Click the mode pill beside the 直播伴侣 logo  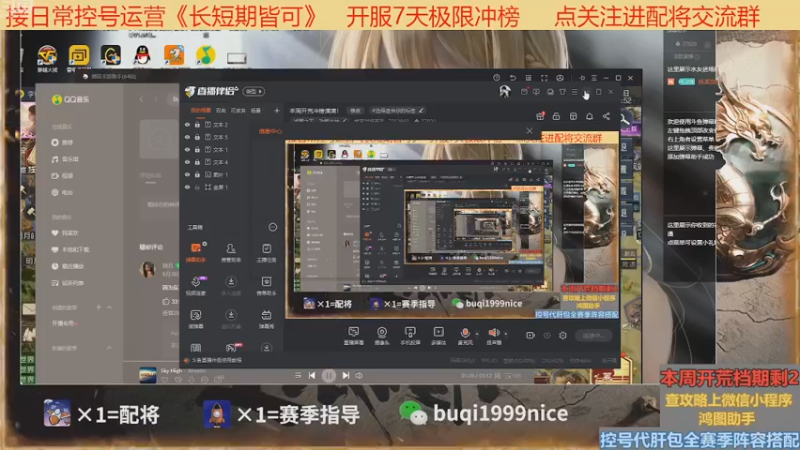point(253,91)
